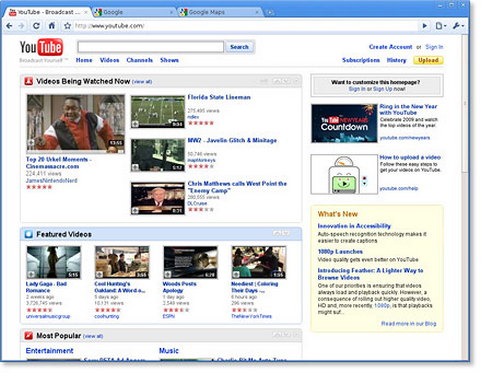Select the YouTube Broadcast Yourself tab
481x373 pixels.
[47, 12]
